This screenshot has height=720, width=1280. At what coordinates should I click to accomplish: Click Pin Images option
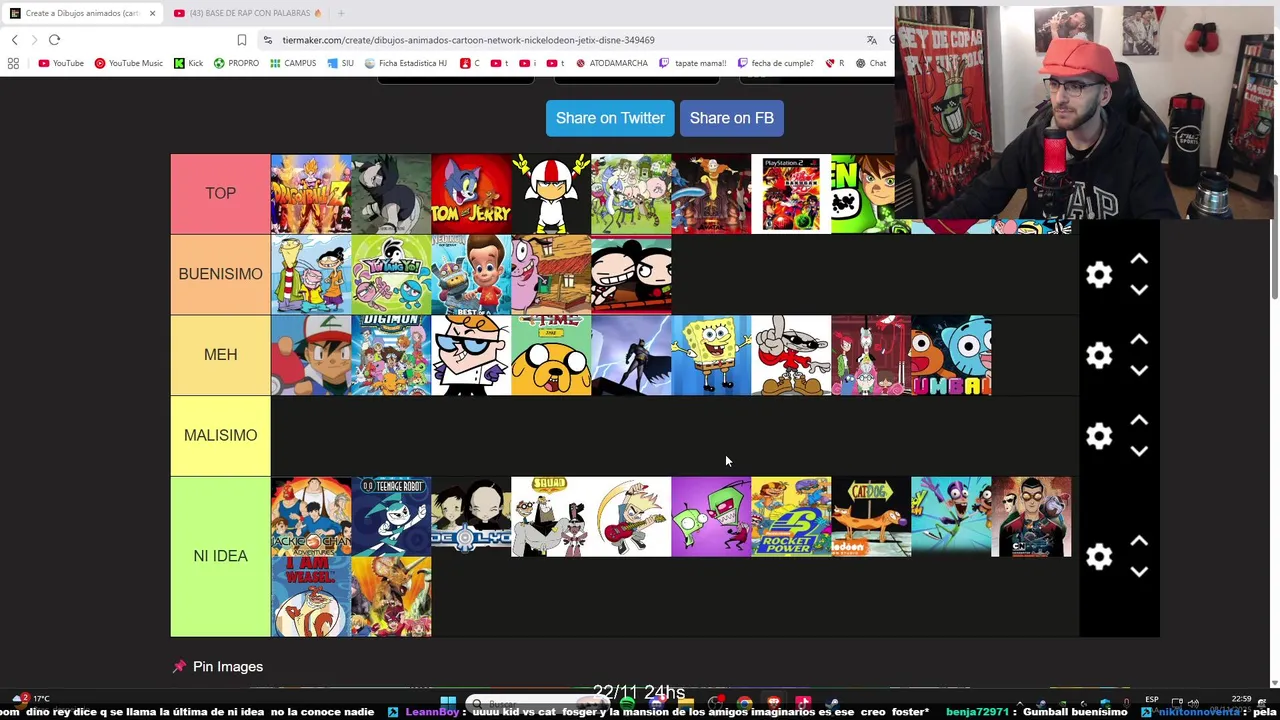218,667
